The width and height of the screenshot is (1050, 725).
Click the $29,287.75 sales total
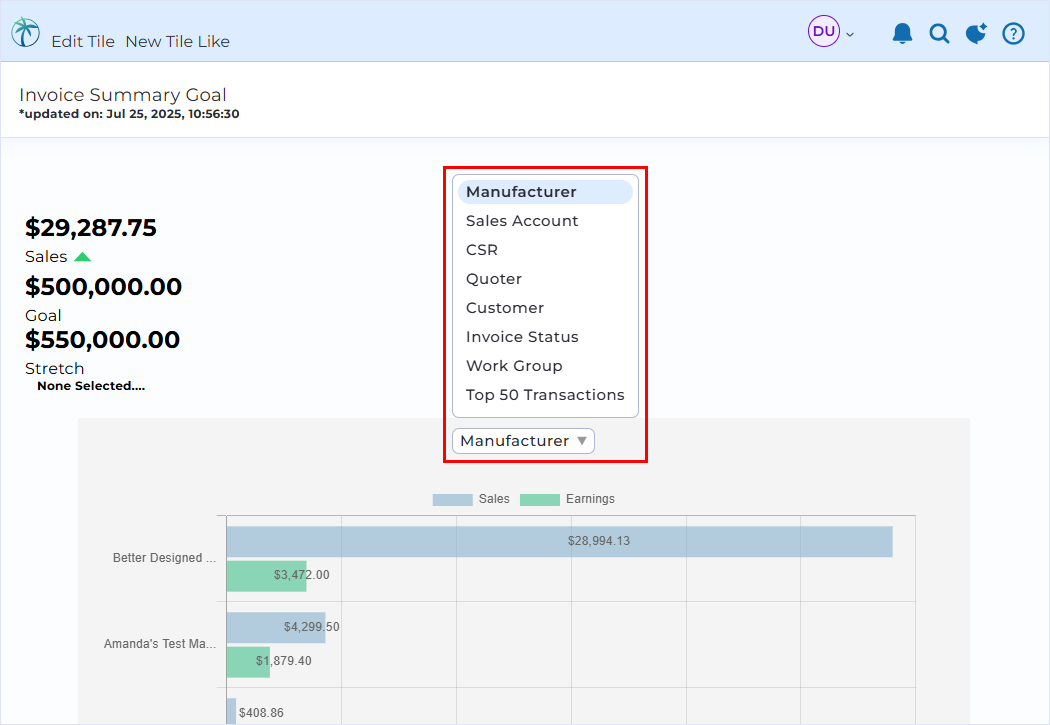(x=90, y=228)
